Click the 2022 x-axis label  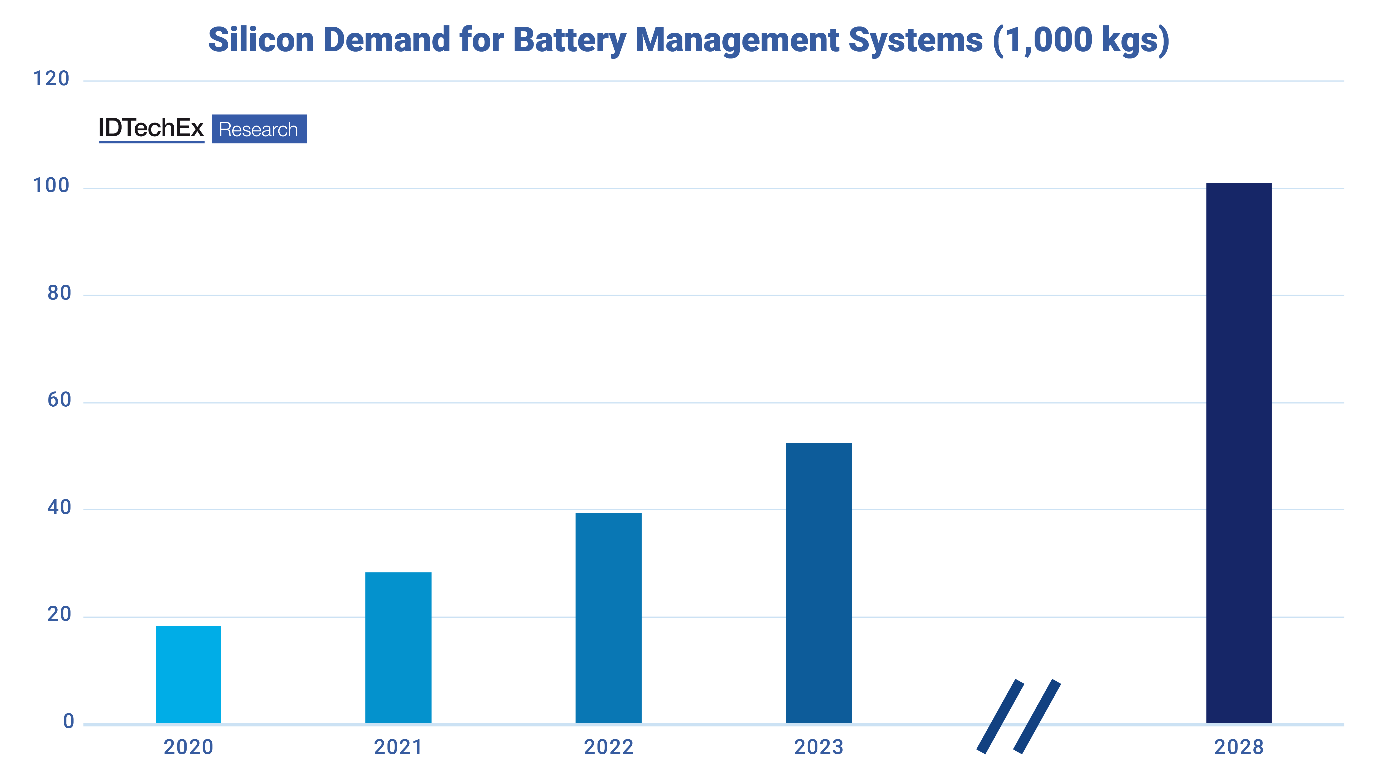coord(608,747)
